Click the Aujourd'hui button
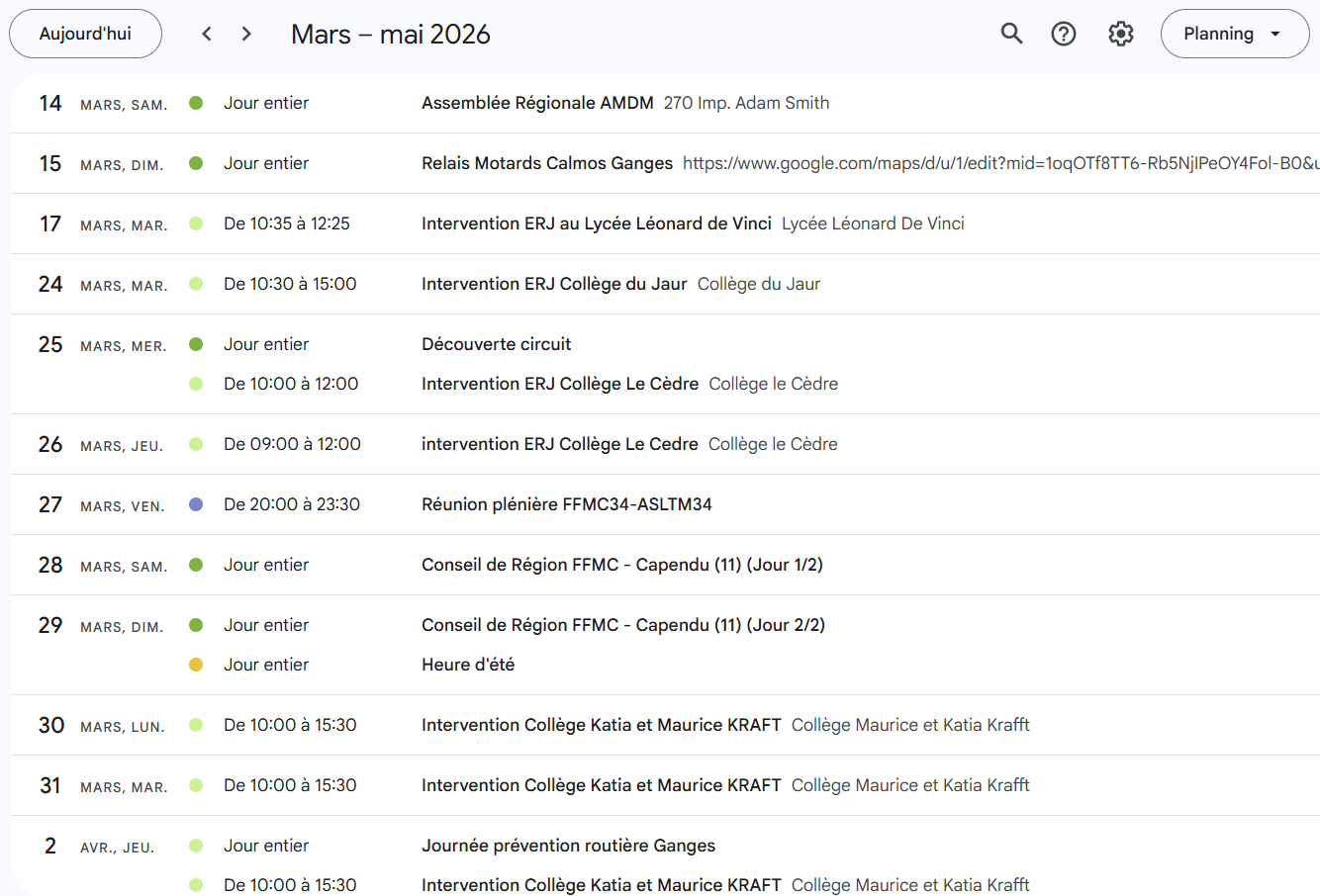1320x896 pixels. tap(85, 34)
